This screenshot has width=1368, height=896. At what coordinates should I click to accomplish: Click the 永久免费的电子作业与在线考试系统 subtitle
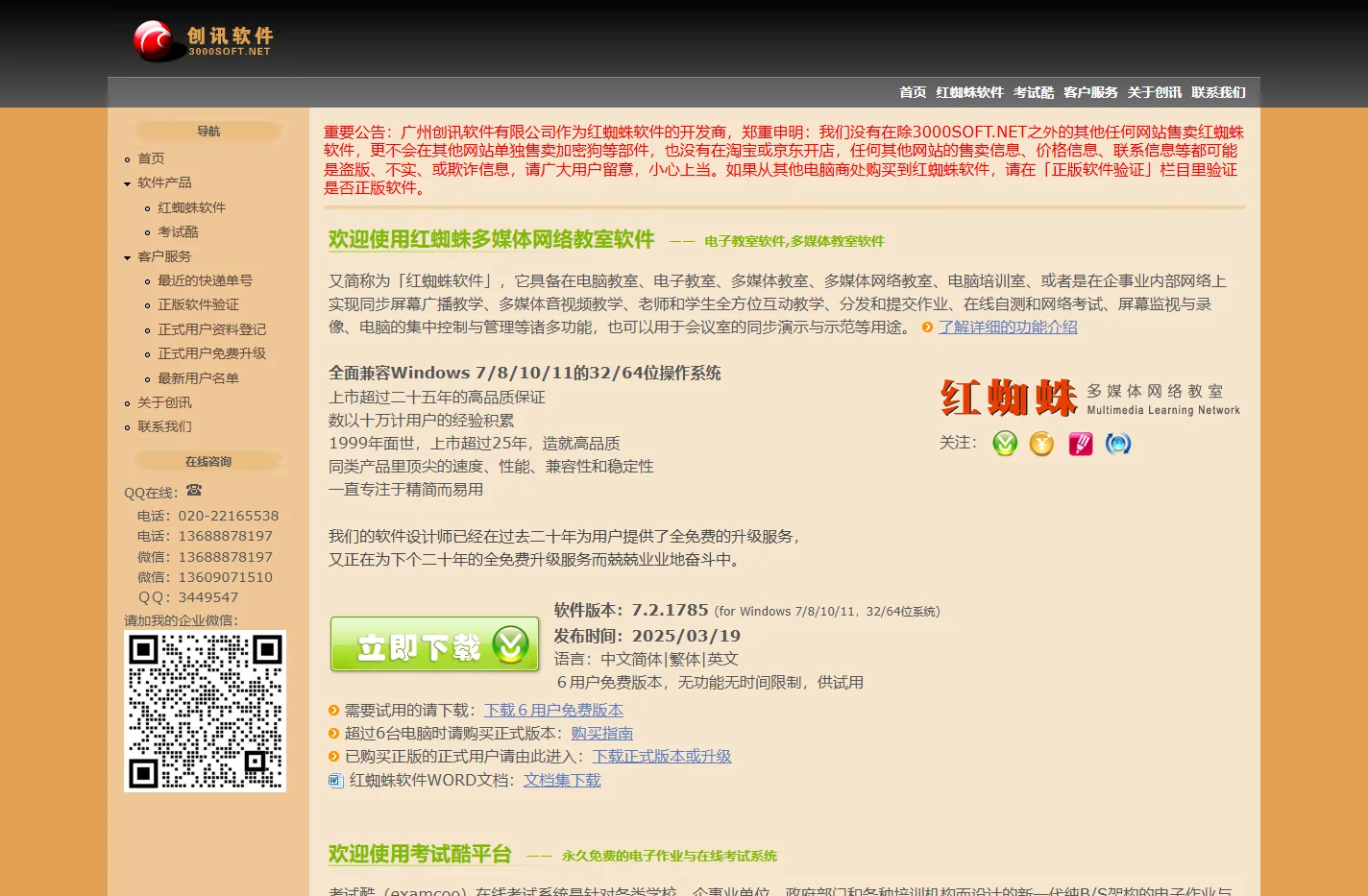[x=670, y=856]
